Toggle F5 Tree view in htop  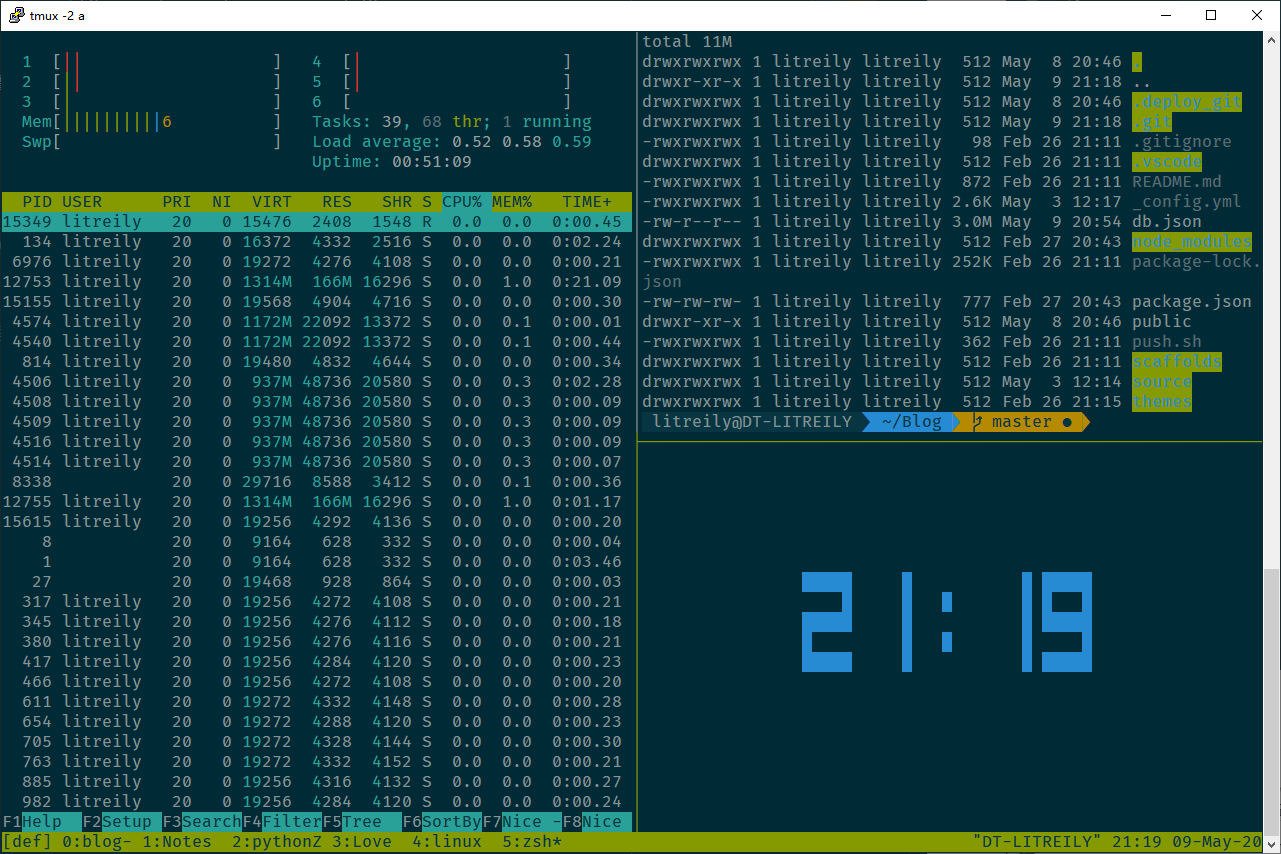click(x=362, y=822)
